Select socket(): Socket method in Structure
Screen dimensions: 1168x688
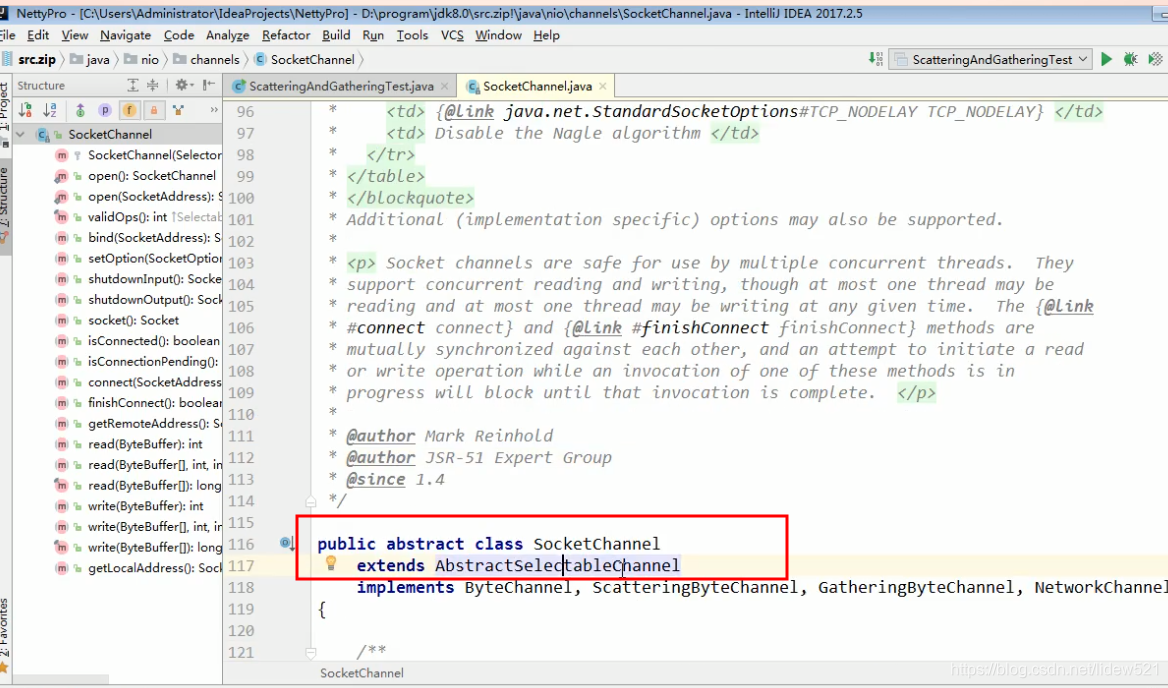(133, 320)
